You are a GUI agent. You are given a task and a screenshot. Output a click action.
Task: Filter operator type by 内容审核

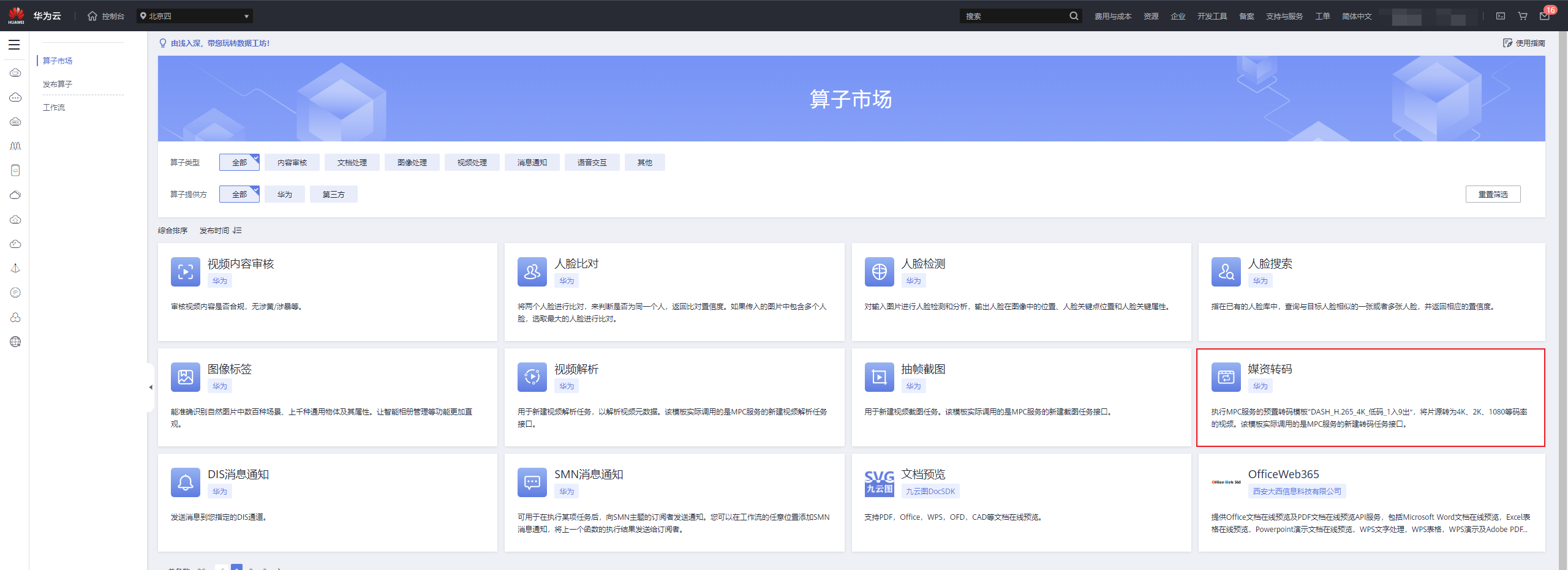(292, 162)
